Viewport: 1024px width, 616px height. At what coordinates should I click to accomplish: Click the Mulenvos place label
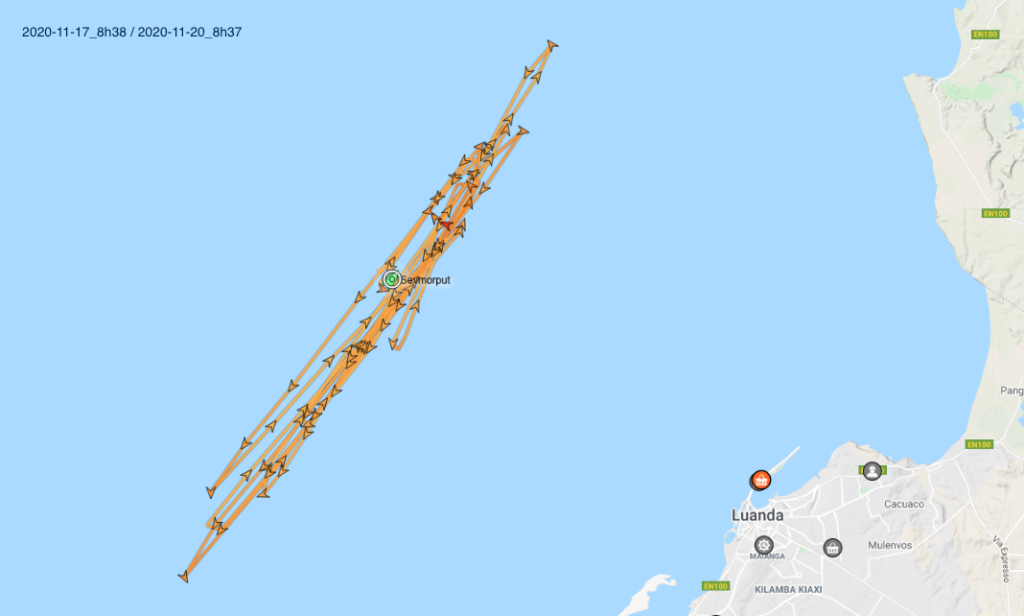pyautogui.click(x=889, y=545)
